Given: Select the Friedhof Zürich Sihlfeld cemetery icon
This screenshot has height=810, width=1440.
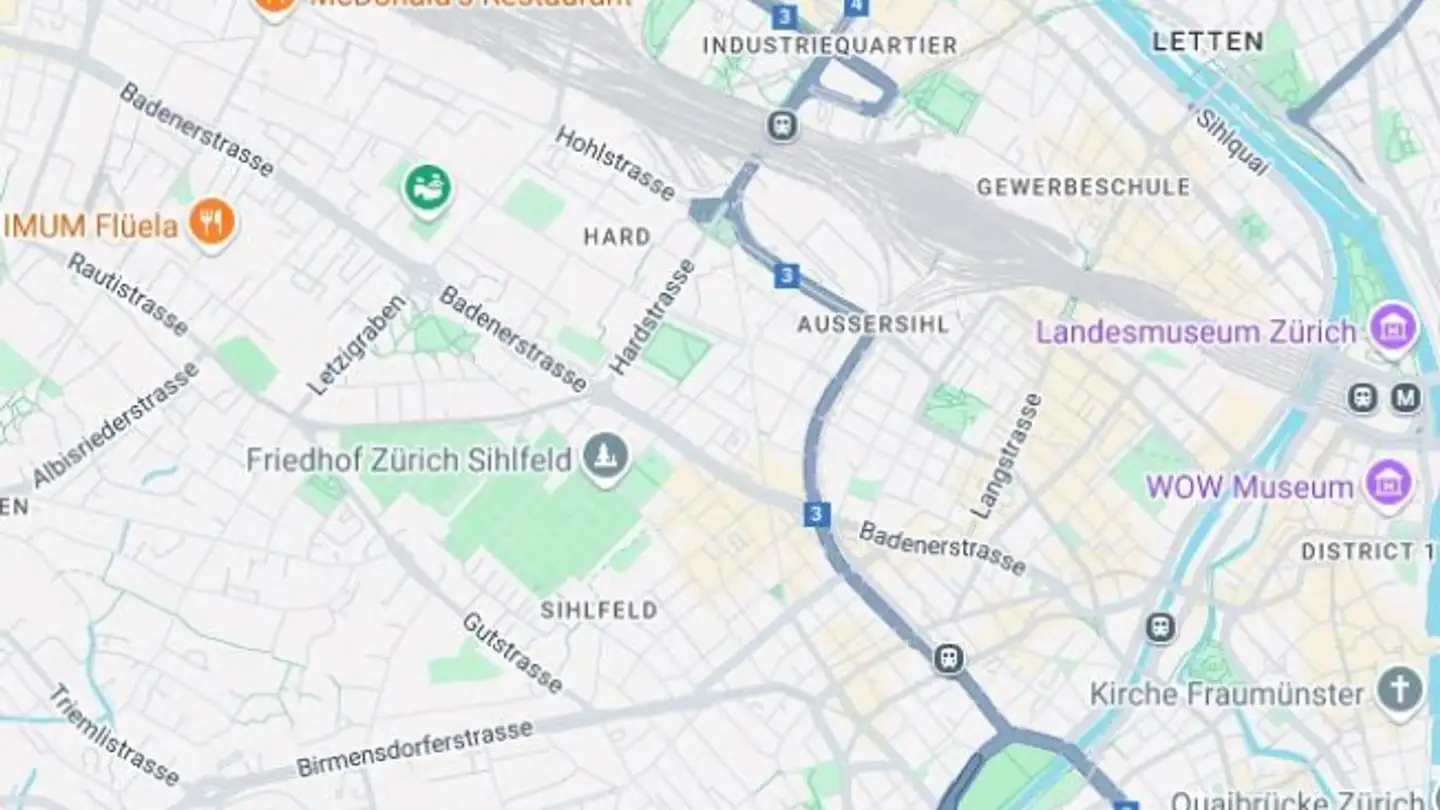Looking at the screenshot, I should click(607, 458).
